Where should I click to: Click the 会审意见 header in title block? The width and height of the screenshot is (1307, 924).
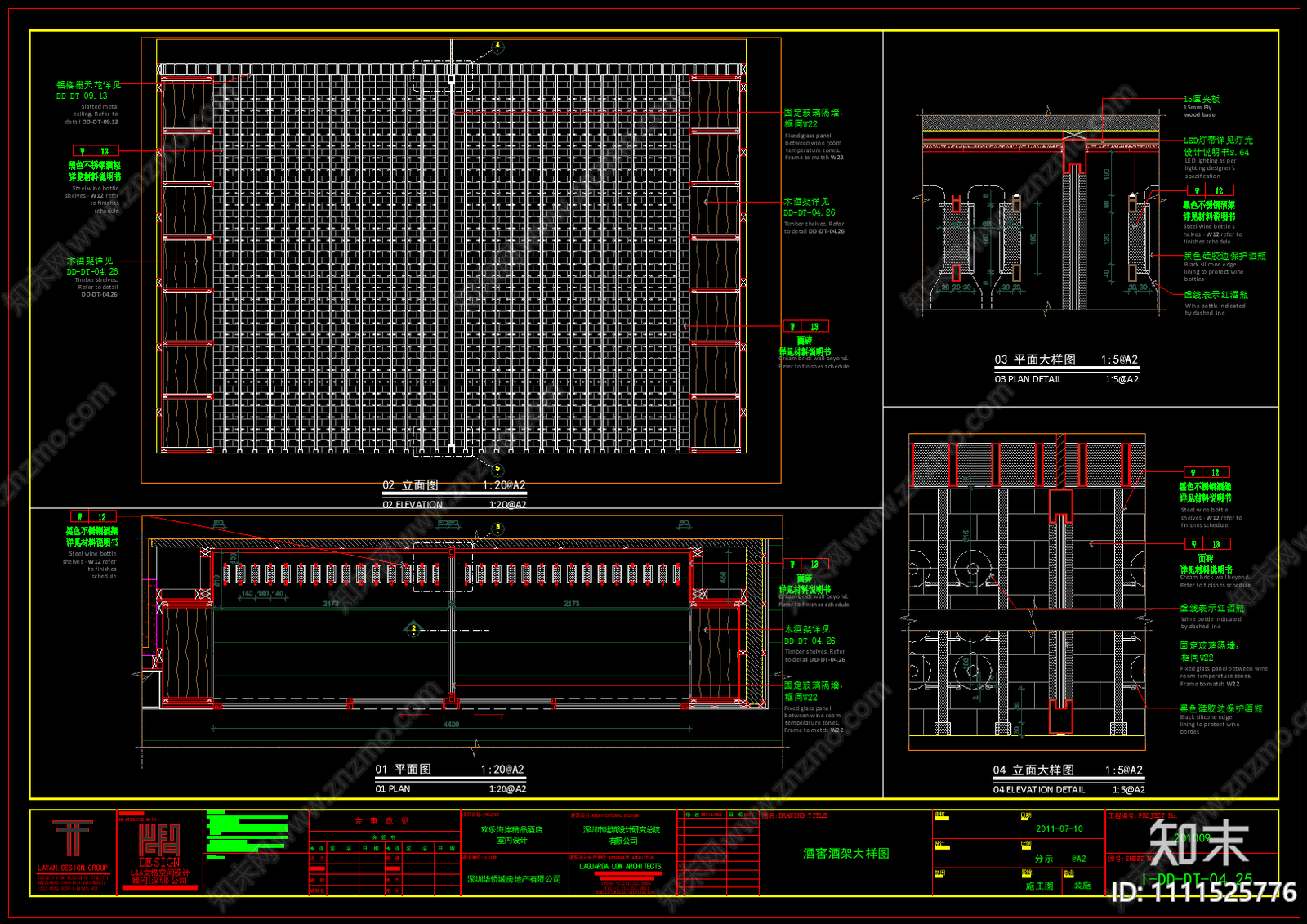[381, 821]
